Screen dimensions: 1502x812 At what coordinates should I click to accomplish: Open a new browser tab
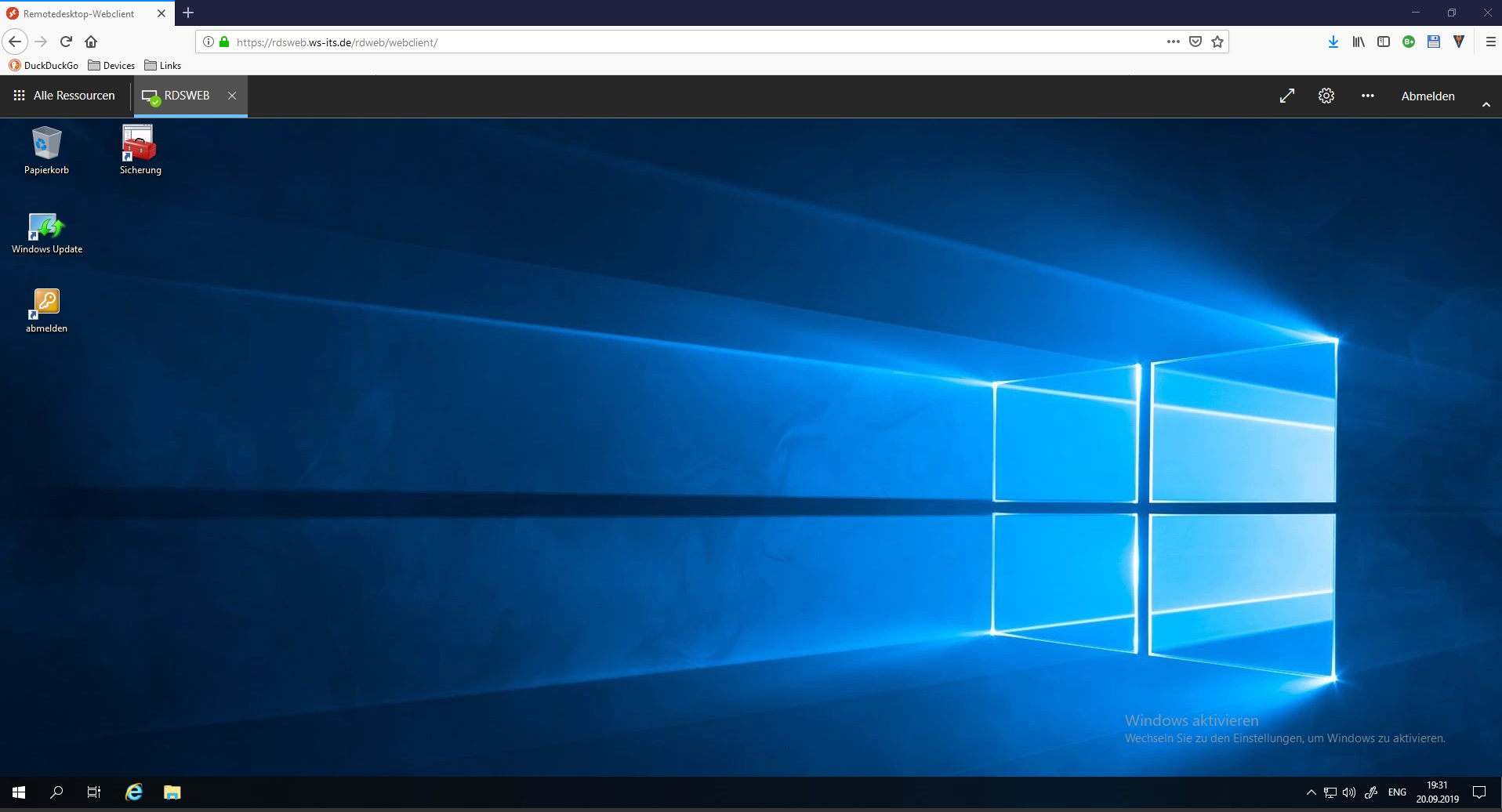point(188,13)
